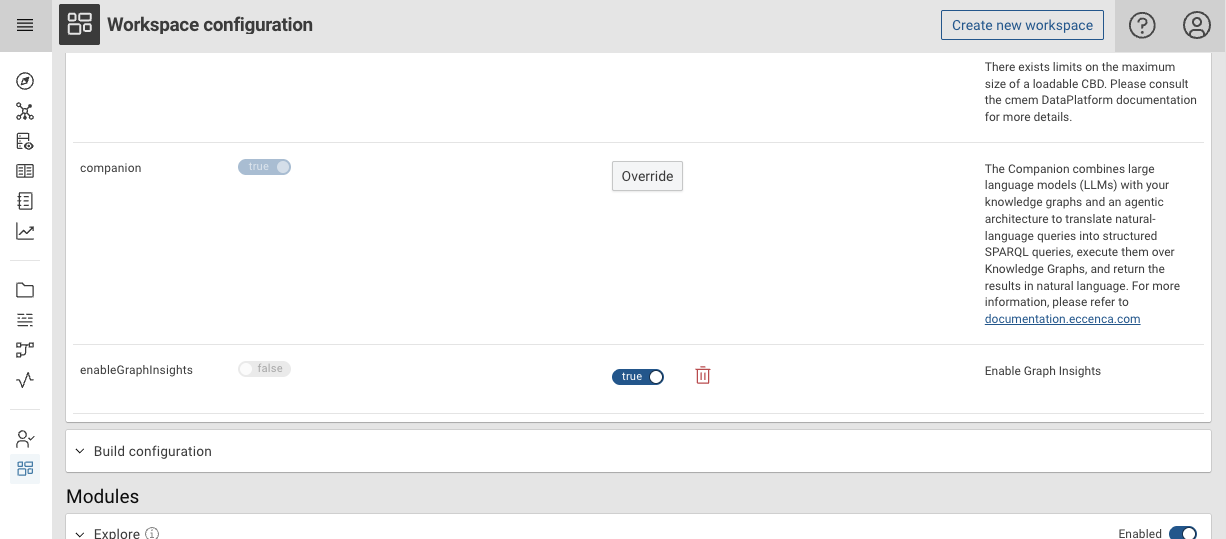
Task: Click the help question mark icon
Action: (x=1142, y=26)
